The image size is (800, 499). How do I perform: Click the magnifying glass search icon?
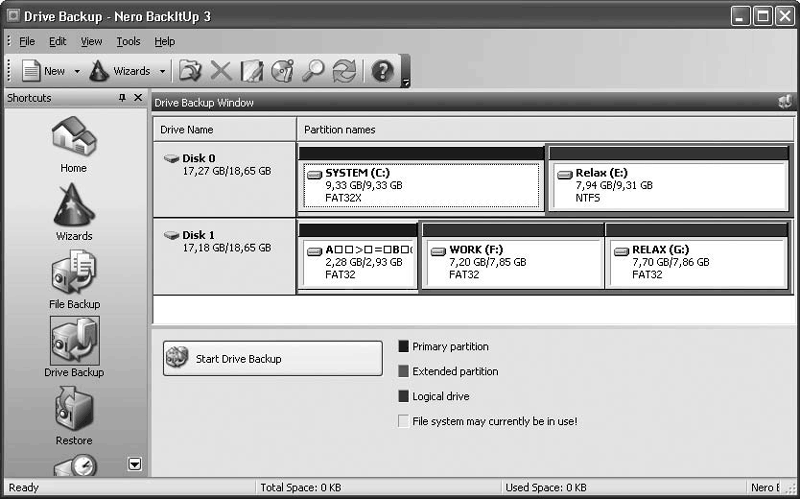click(x=313, y=71)
